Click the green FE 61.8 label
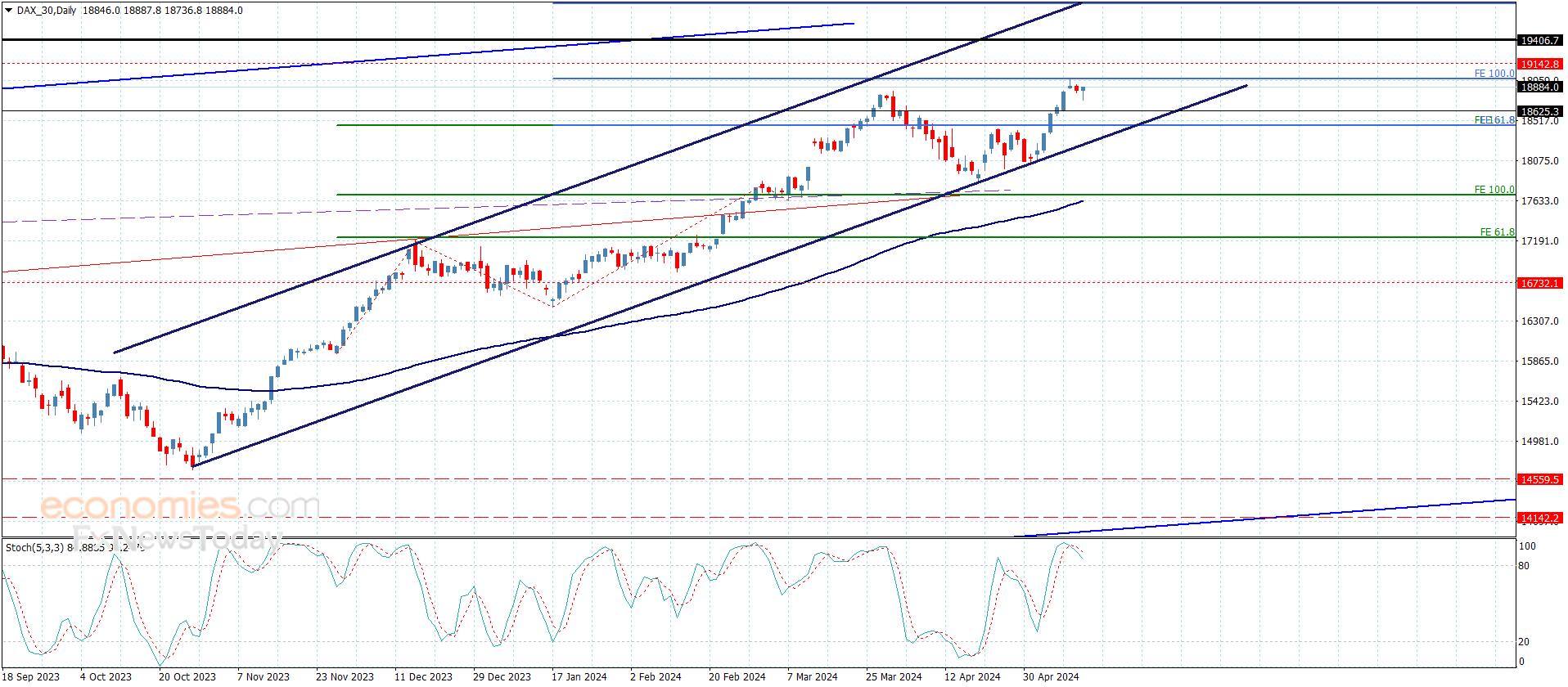Viewport: 1568px width, 687px height. (x=1497, y=232)
